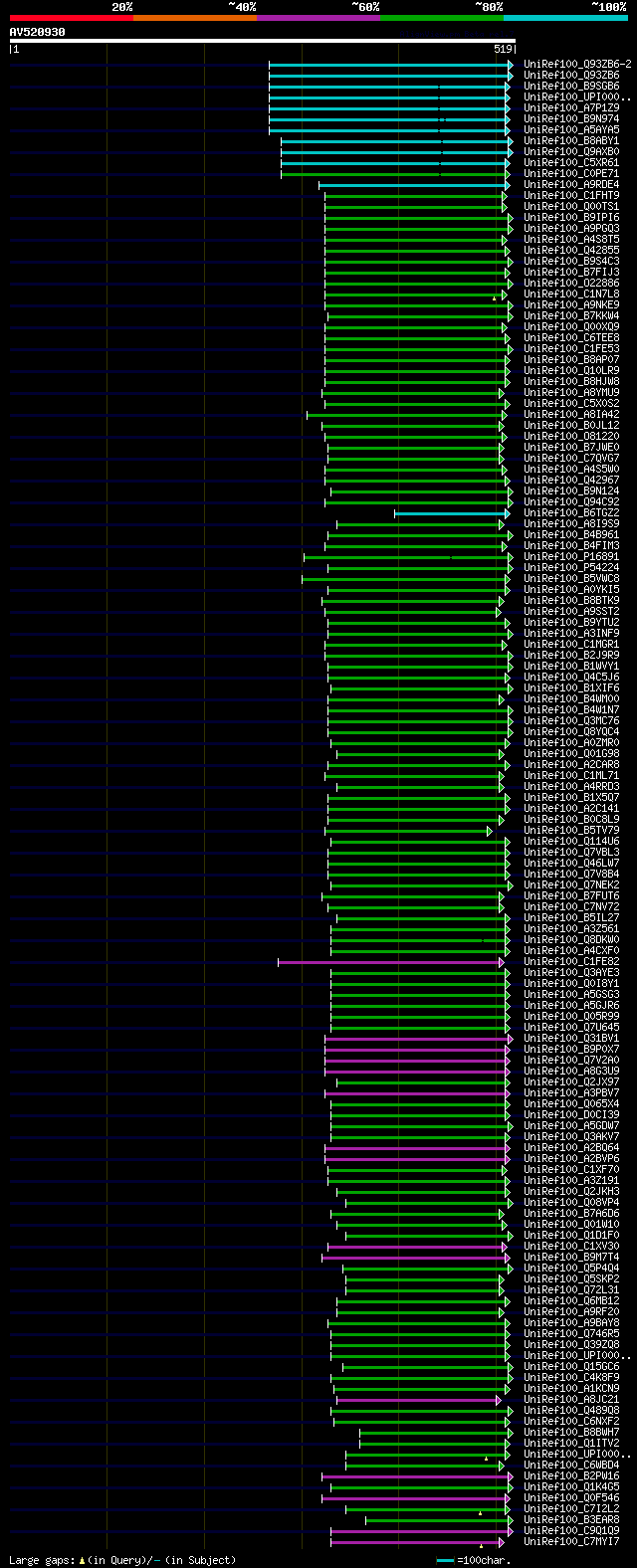This screenshot has height=1568, width=637.
Task: Open hit UniRef100_C6TEE8
Action: 571,337
